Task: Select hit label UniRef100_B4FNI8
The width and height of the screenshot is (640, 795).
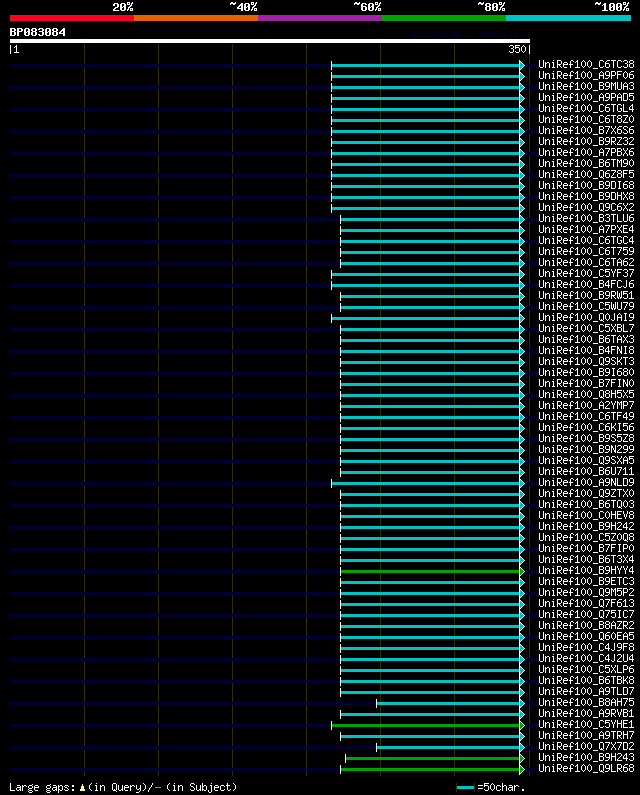Action: tap(586, 350)
